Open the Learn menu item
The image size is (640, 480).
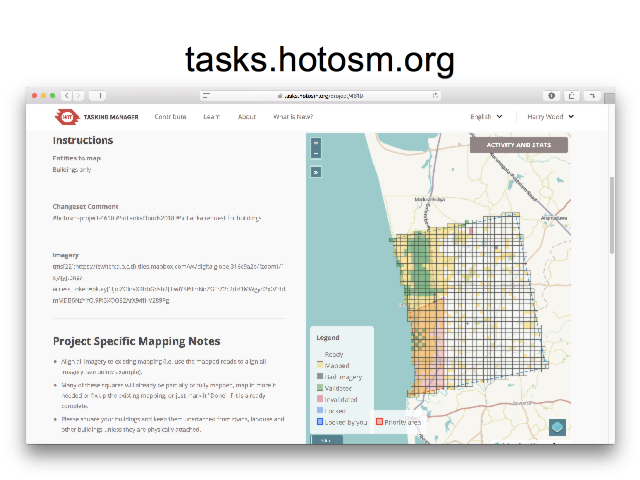[211, 117]
